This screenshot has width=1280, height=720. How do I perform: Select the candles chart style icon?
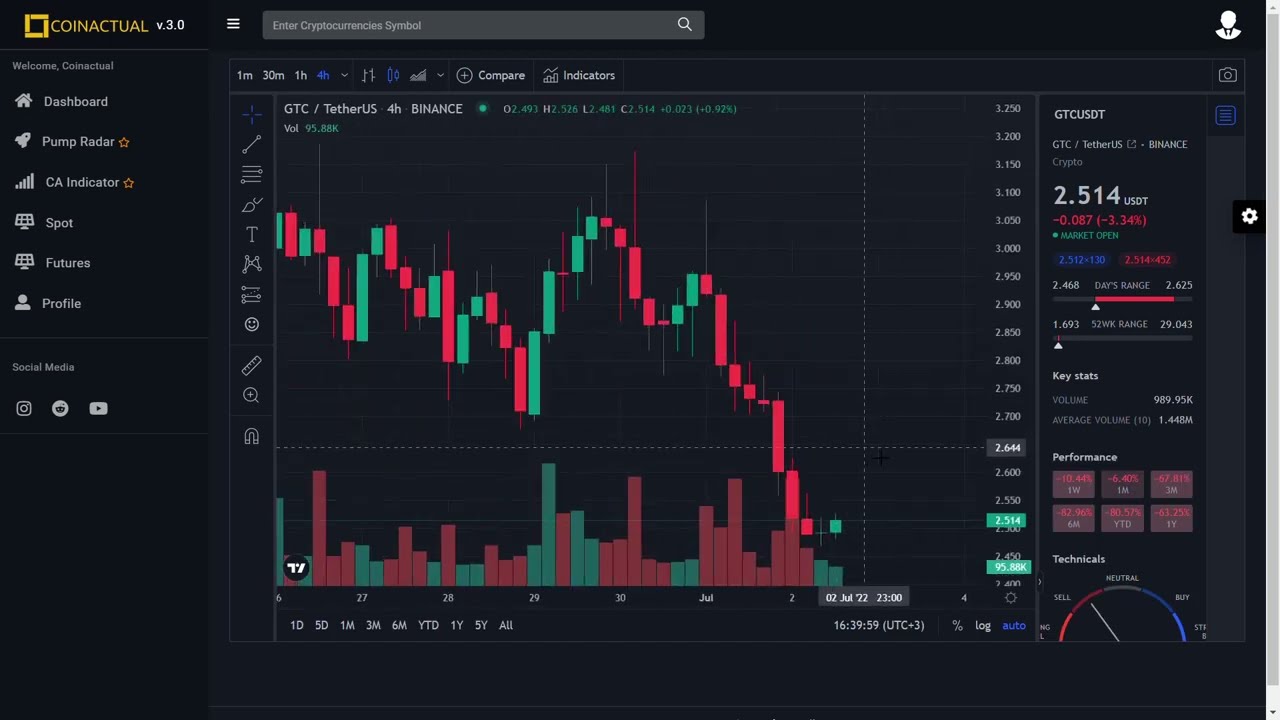[x=393, y=75]
